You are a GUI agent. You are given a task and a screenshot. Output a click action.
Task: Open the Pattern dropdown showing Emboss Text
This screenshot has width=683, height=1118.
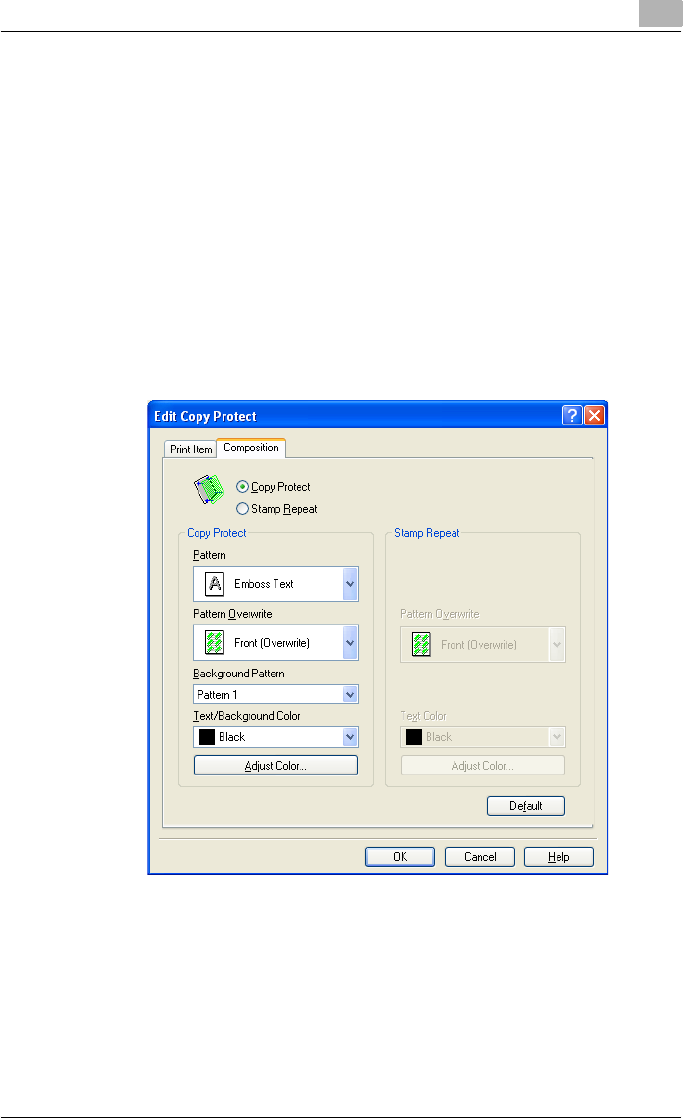276,584
